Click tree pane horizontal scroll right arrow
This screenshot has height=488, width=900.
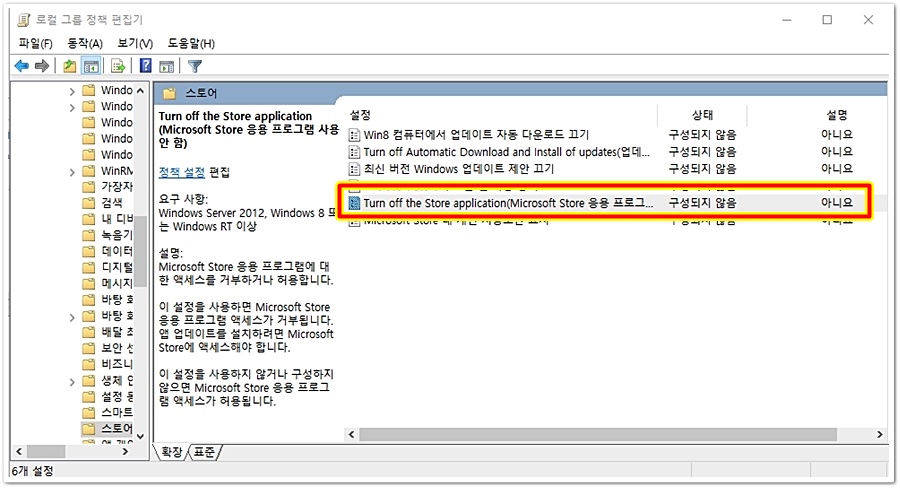pos(125,452)
